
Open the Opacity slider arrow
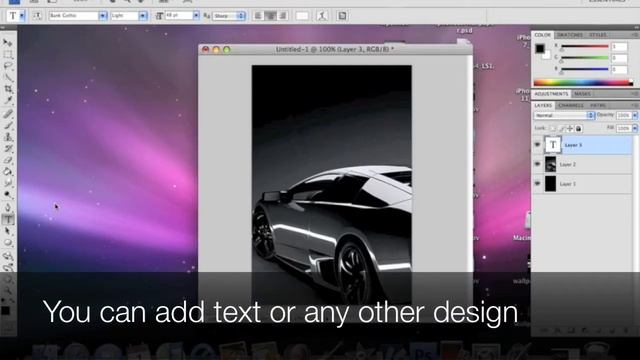(x=635, y=116)
